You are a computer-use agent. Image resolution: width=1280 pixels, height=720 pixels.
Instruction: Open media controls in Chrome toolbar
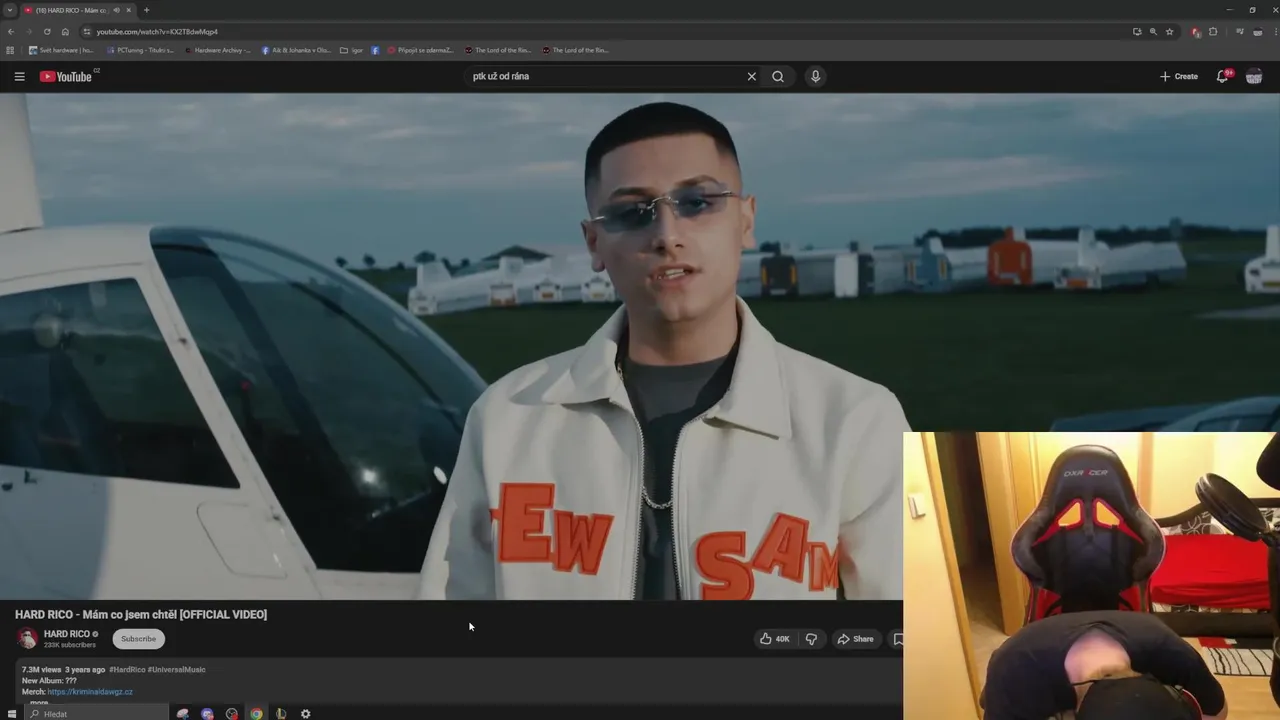[x=1240, y=32]
